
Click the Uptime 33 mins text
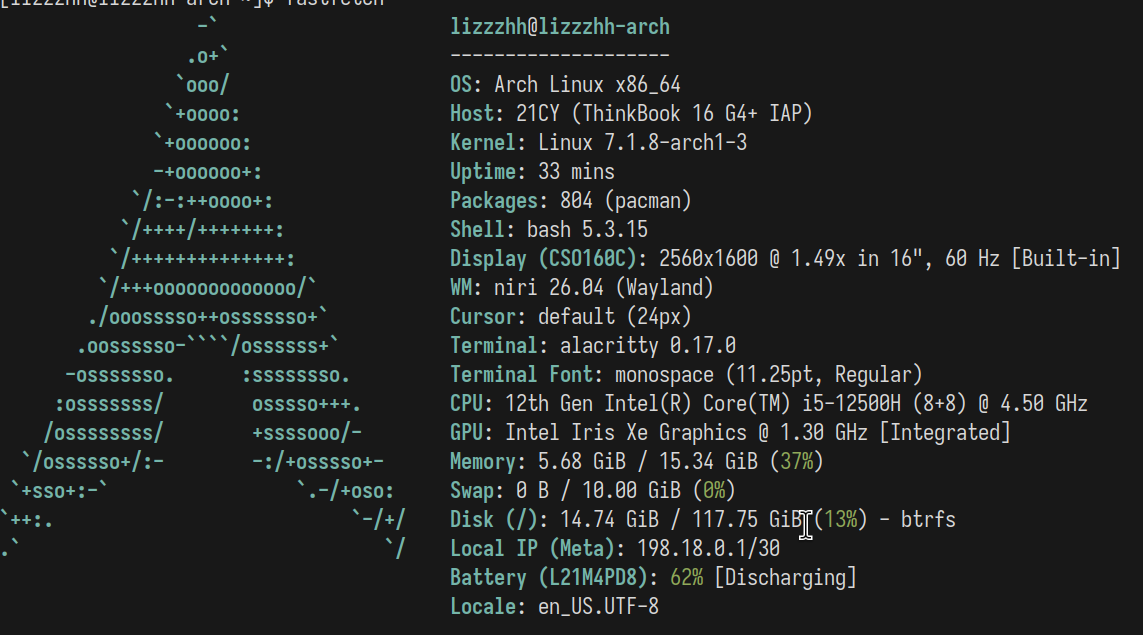[533, 171]
